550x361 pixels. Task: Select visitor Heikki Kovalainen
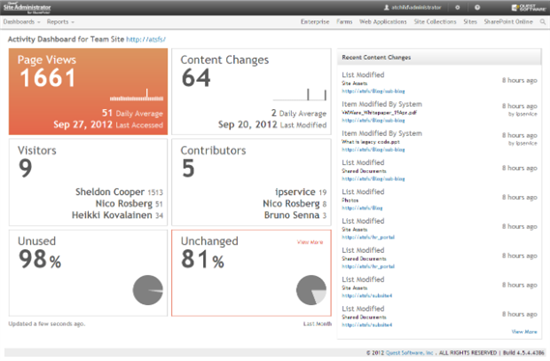click(112, 215)
